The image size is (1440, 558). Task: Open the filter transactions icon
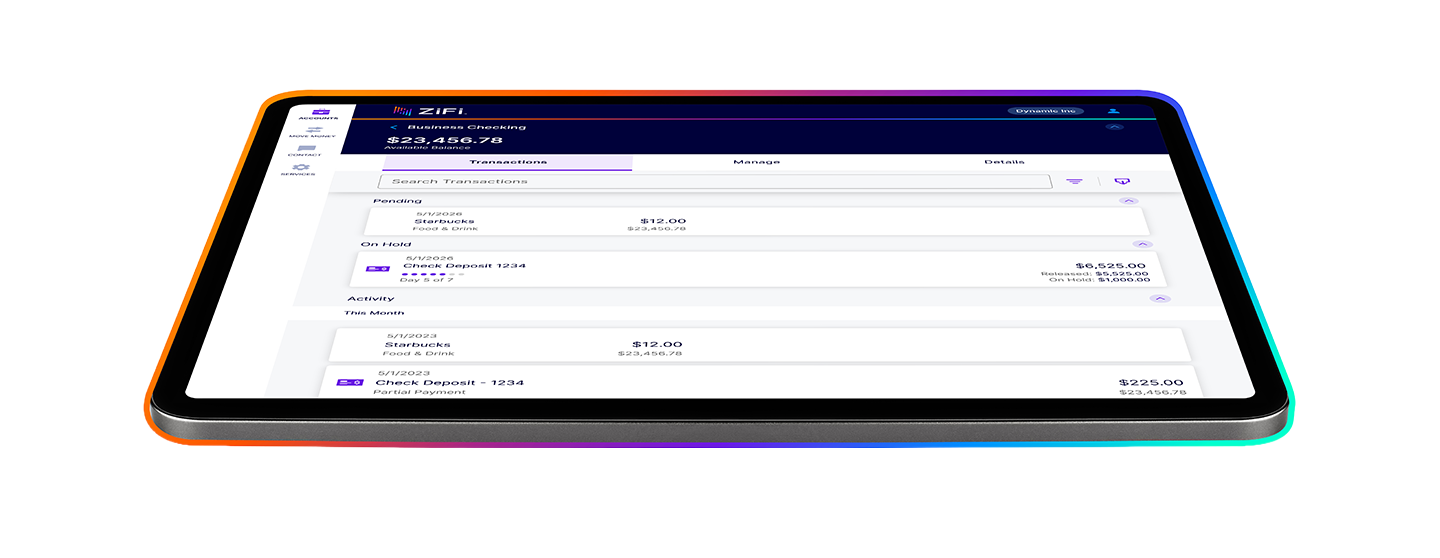pyautogui.click(x=1074, y=181)
